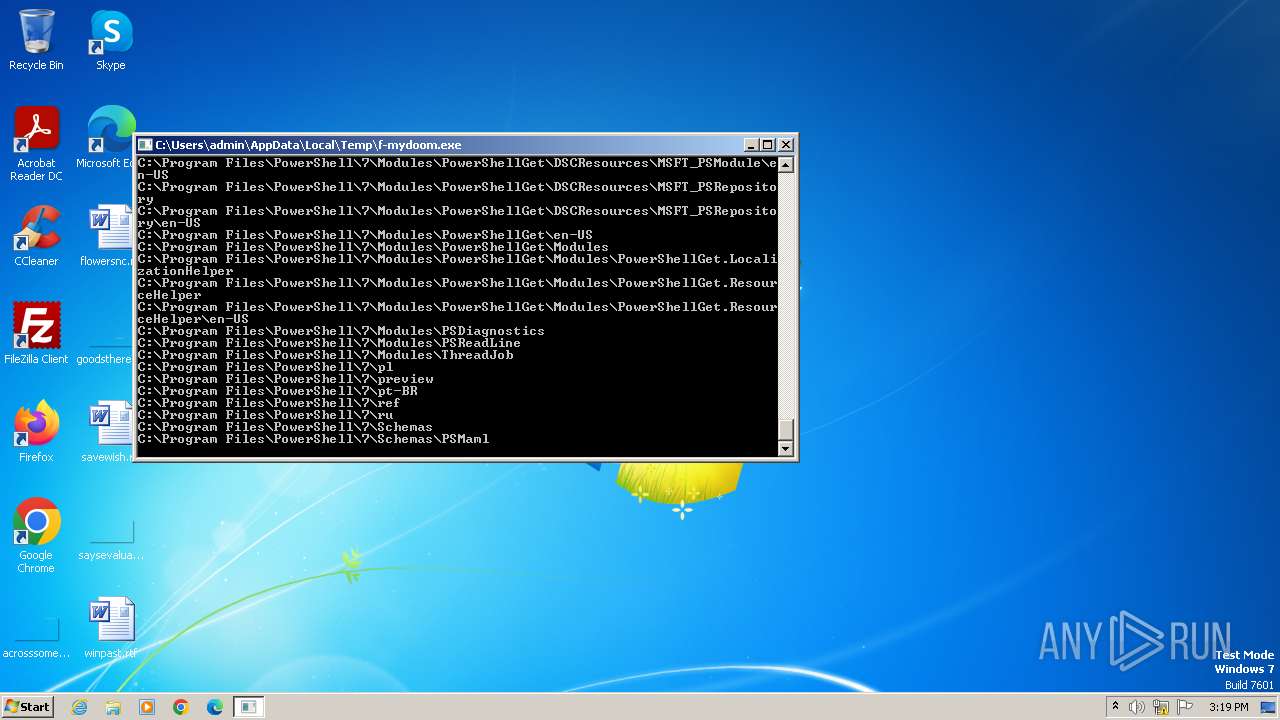The height and width of the screenshot is (720, 1280).
Task: Click console scrollbar down arrow
Action: point(785,449)
